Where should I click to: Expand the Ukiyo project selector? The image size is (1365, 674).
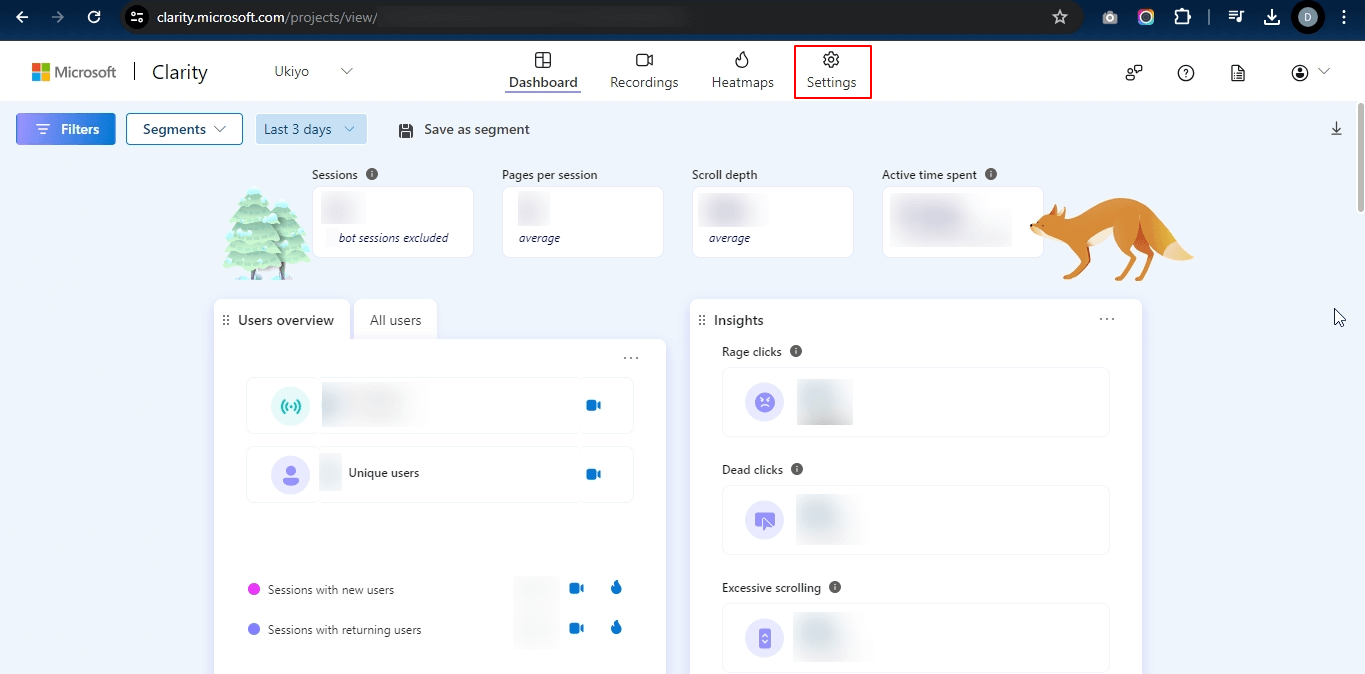click(x=314, y=71)
